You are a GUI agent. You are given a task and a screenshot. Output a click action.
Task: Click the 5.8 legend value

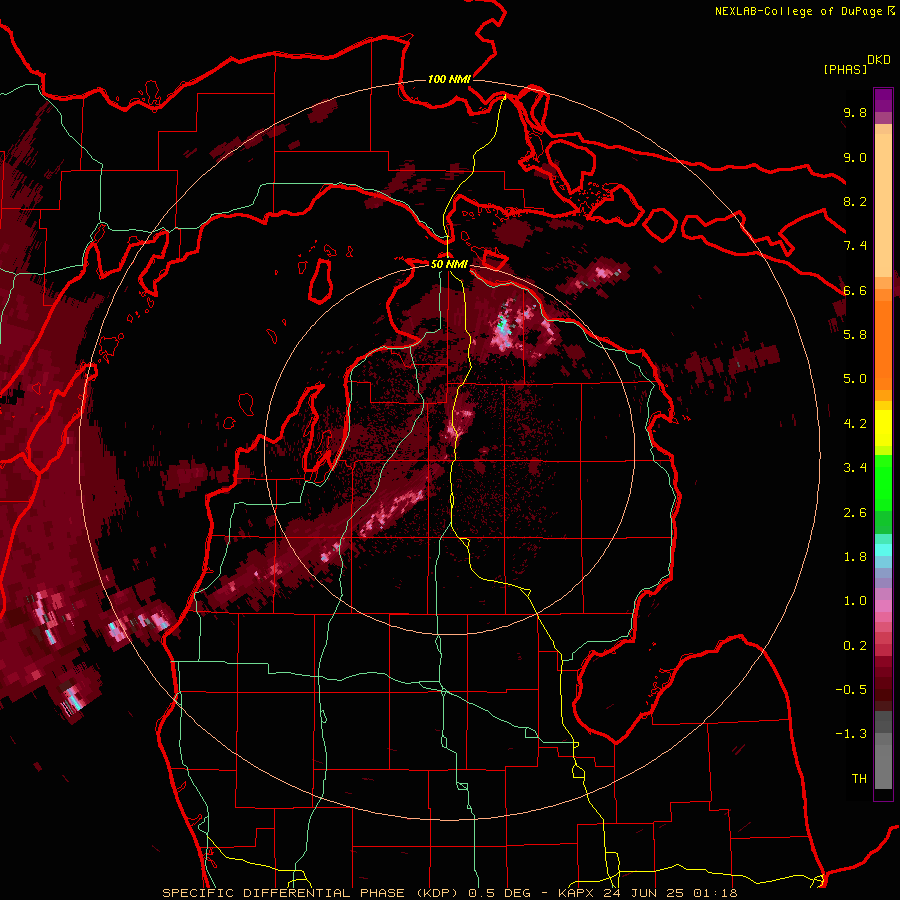[x=855, y=335]
